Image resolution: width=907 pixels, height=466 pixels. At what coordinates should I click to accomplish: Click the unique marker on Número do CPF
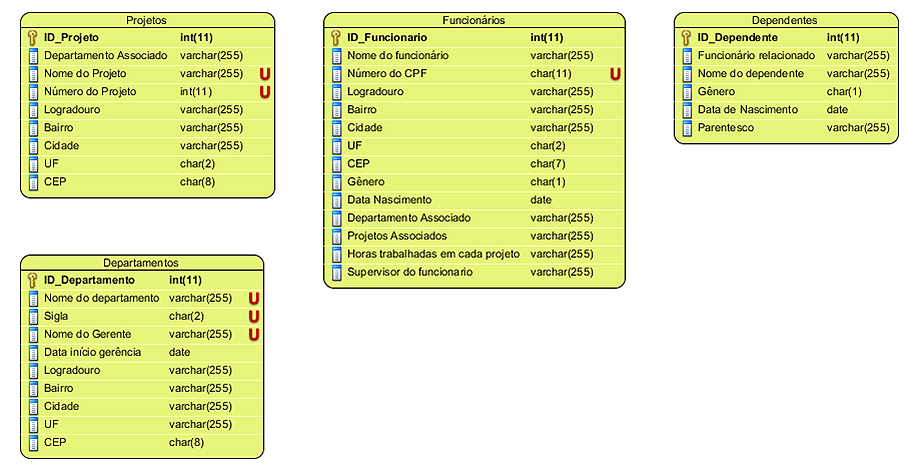(x=615, y=74)
